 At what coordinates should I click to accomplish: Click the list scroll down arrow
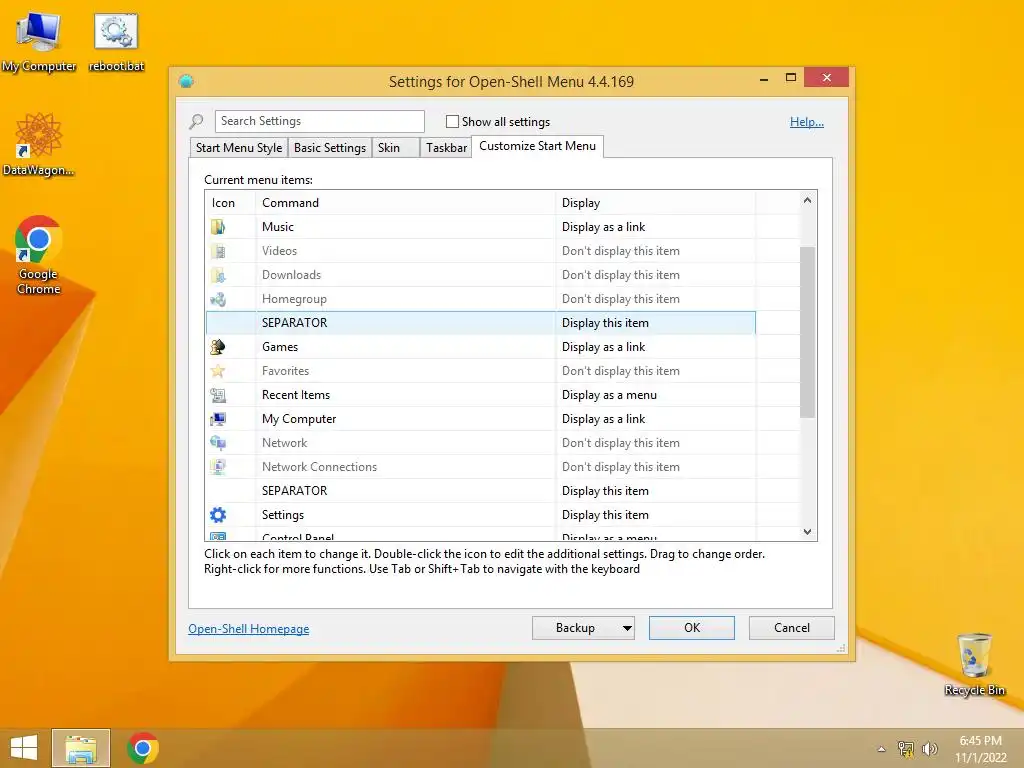pyautogui.click(x=807, y=532)
